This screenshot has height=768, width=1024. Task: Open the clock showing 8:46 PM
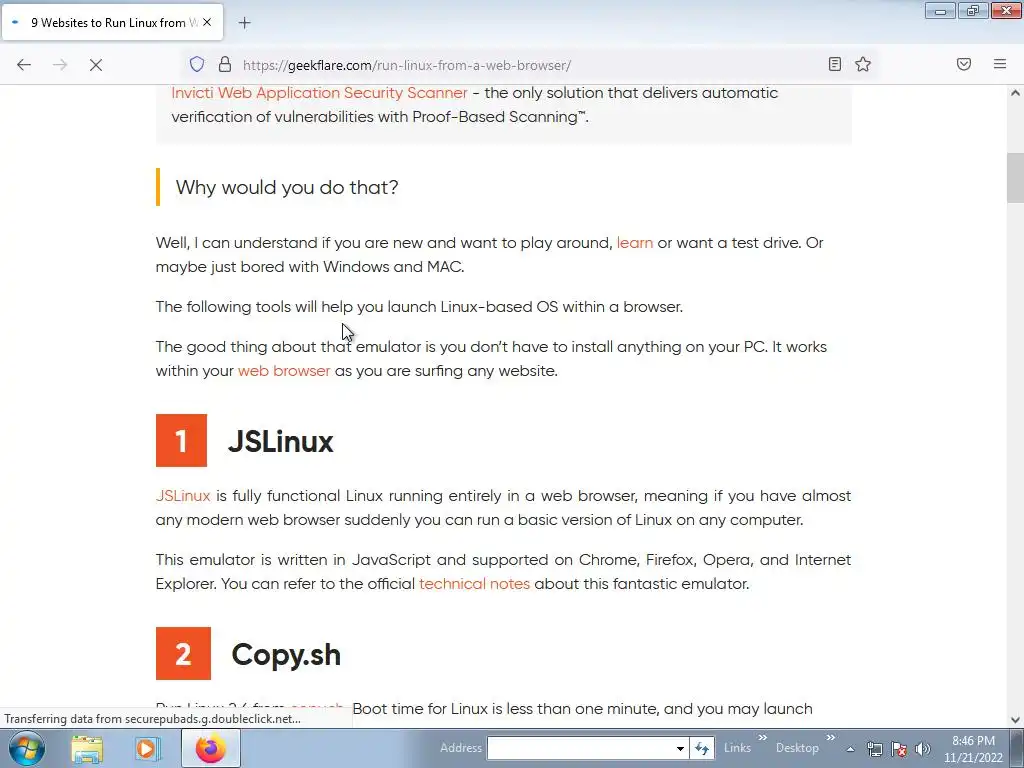(x=973, y=749)
